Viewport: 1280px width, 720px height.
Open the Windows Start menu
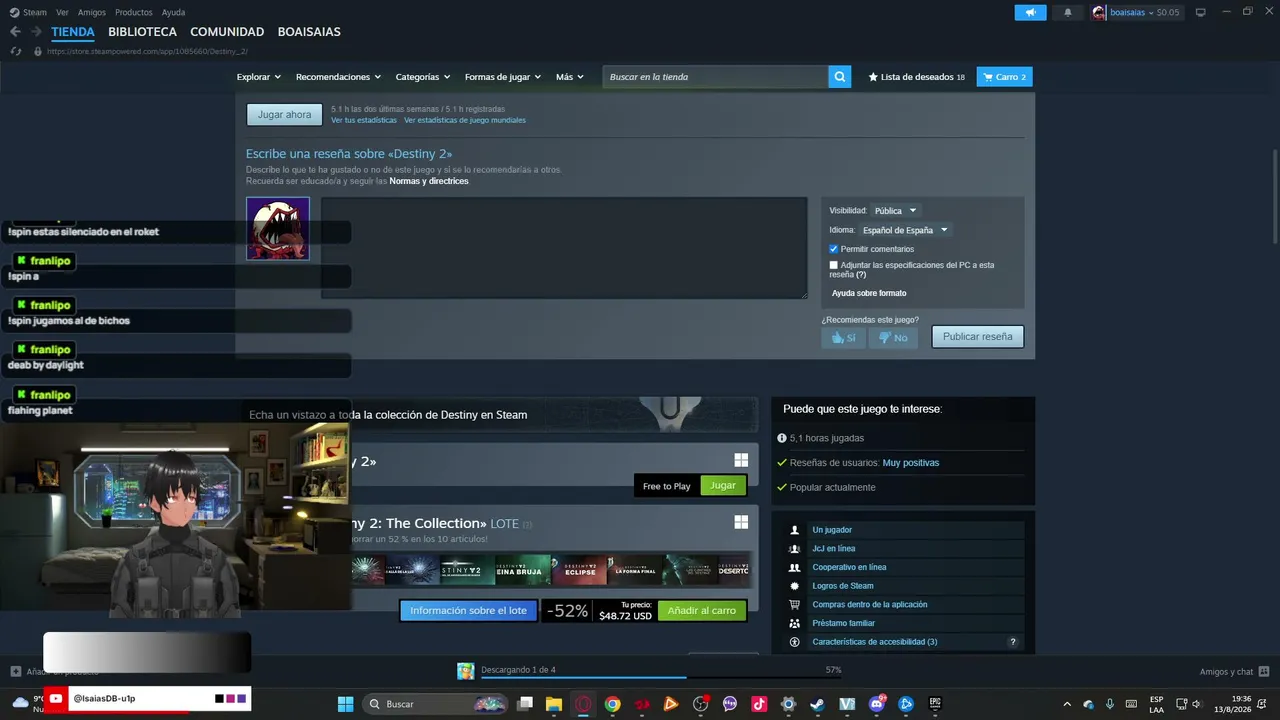(345, 704)
